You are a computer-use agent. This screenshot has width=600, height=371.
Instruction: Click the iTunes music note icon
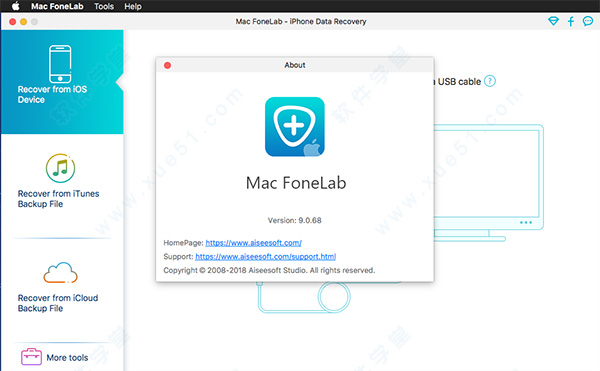coord(60,168)
